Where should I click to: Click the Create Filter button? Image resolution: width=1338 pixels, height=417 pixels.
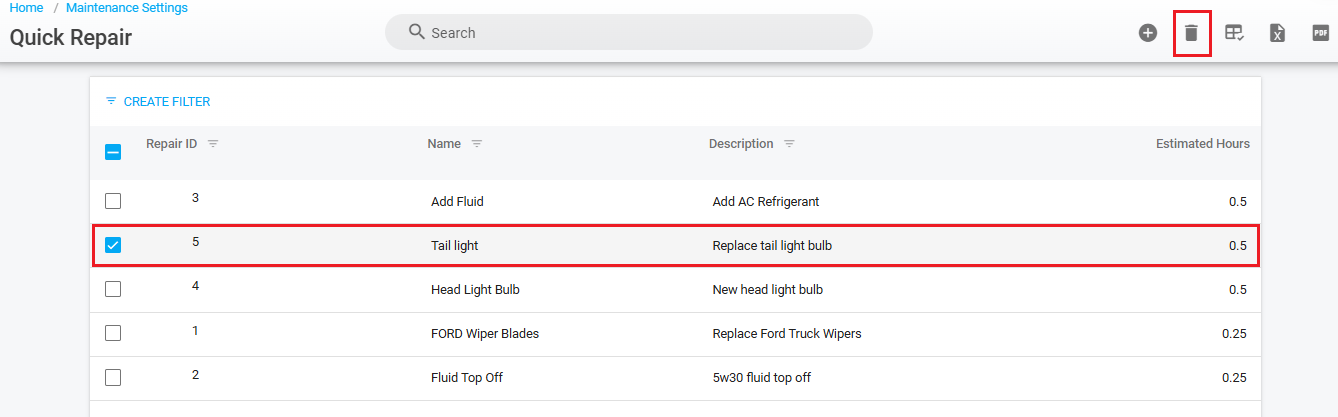[x=166, y=102]
